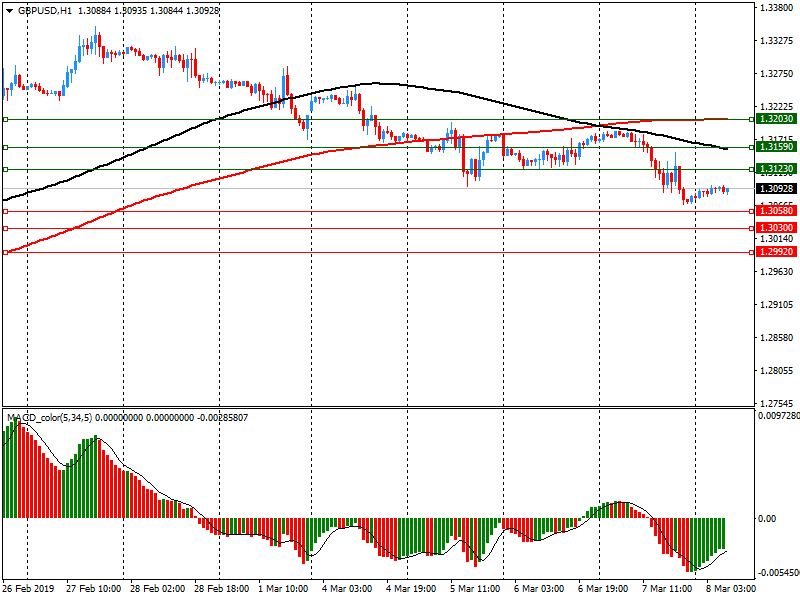The image size is (800, 600).
Task: Click the 1.32225 price axis value
Action: coord(777,107)
